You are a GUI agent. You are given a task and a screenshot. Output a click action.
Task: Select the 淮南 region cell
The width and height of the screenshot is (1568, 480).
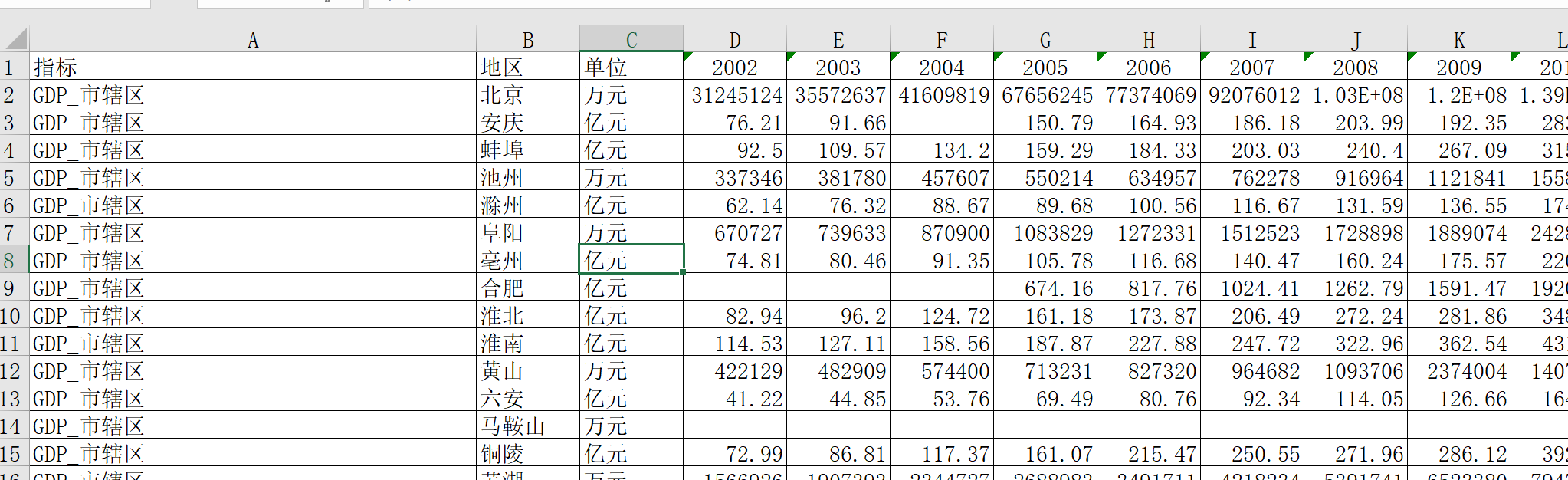point(528,343)
